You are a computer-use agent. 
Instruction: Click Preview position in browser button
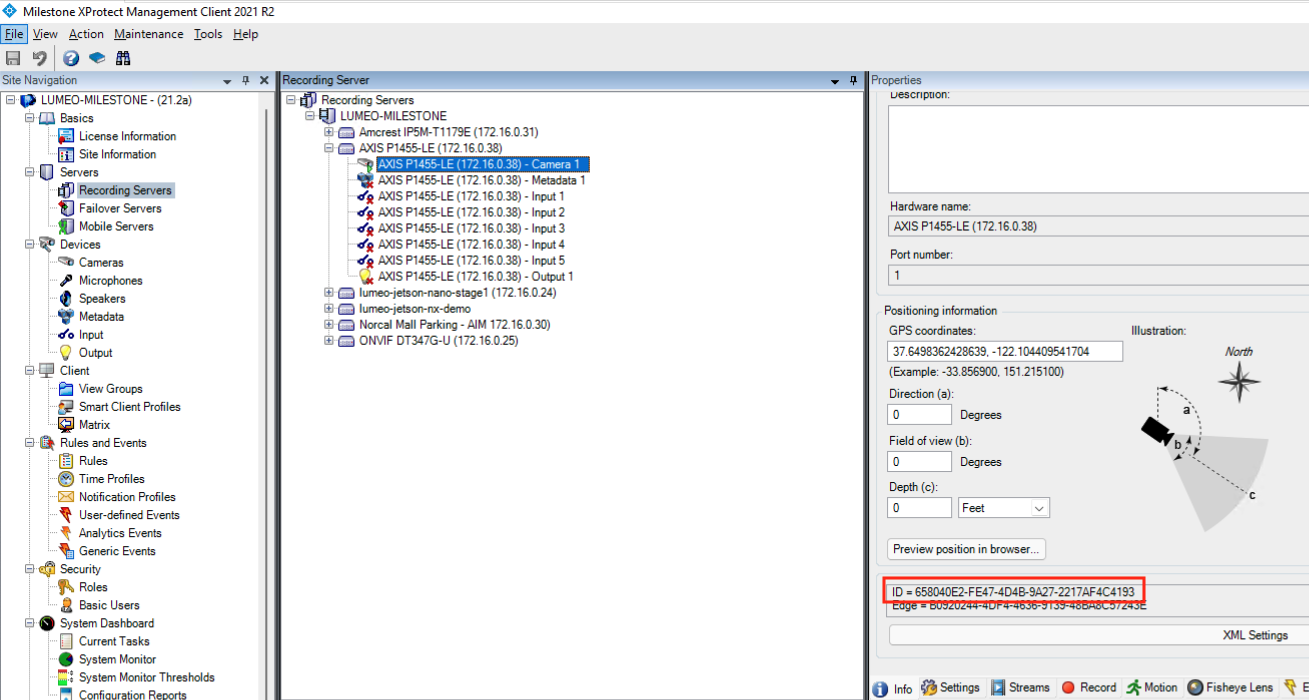pos(967,549)
